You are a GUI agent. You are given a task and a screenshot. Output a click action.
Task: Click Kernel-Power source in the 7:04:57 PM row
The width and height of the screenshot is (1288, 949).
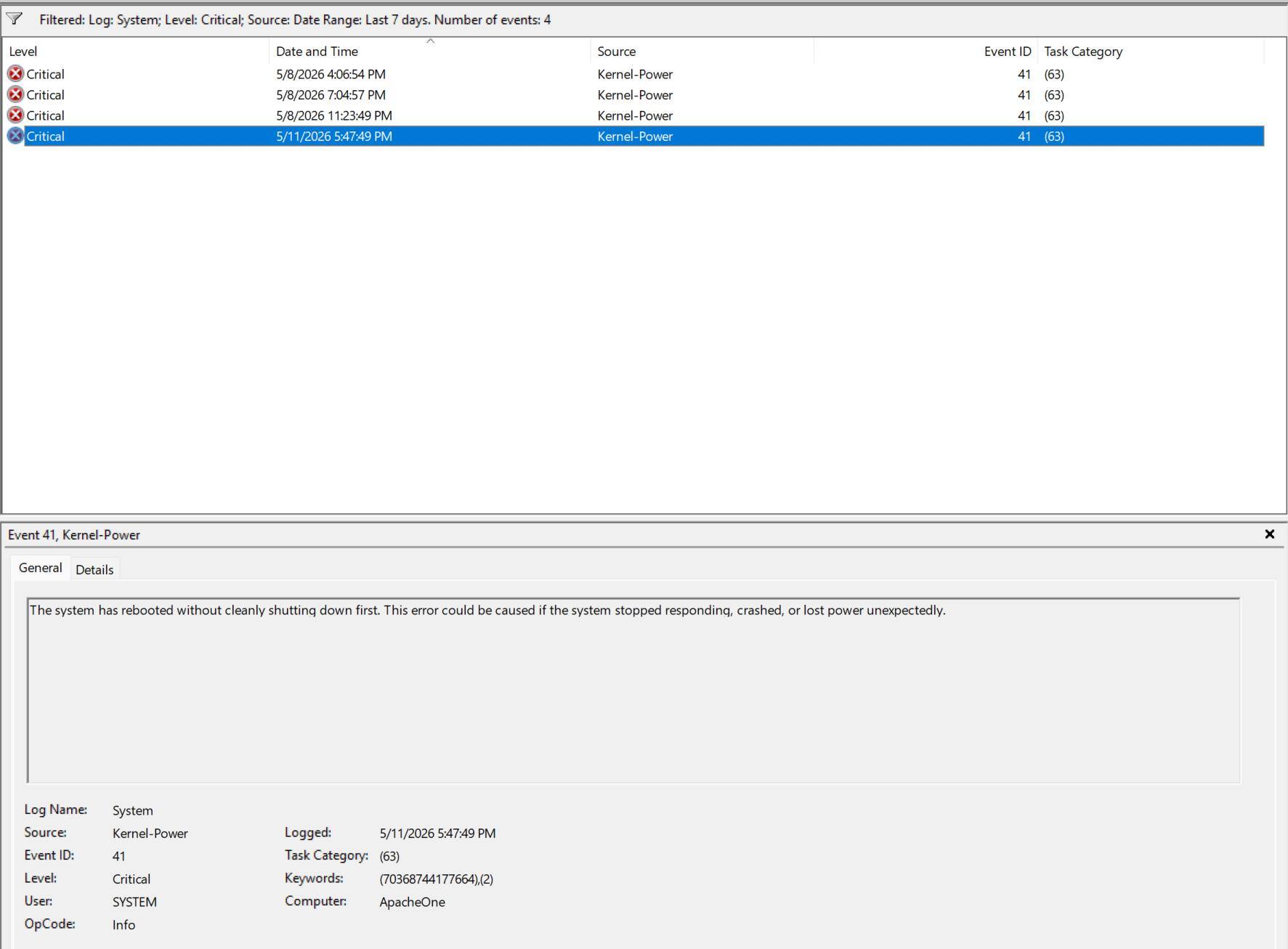pyautogui.click(x=635, y=95)
